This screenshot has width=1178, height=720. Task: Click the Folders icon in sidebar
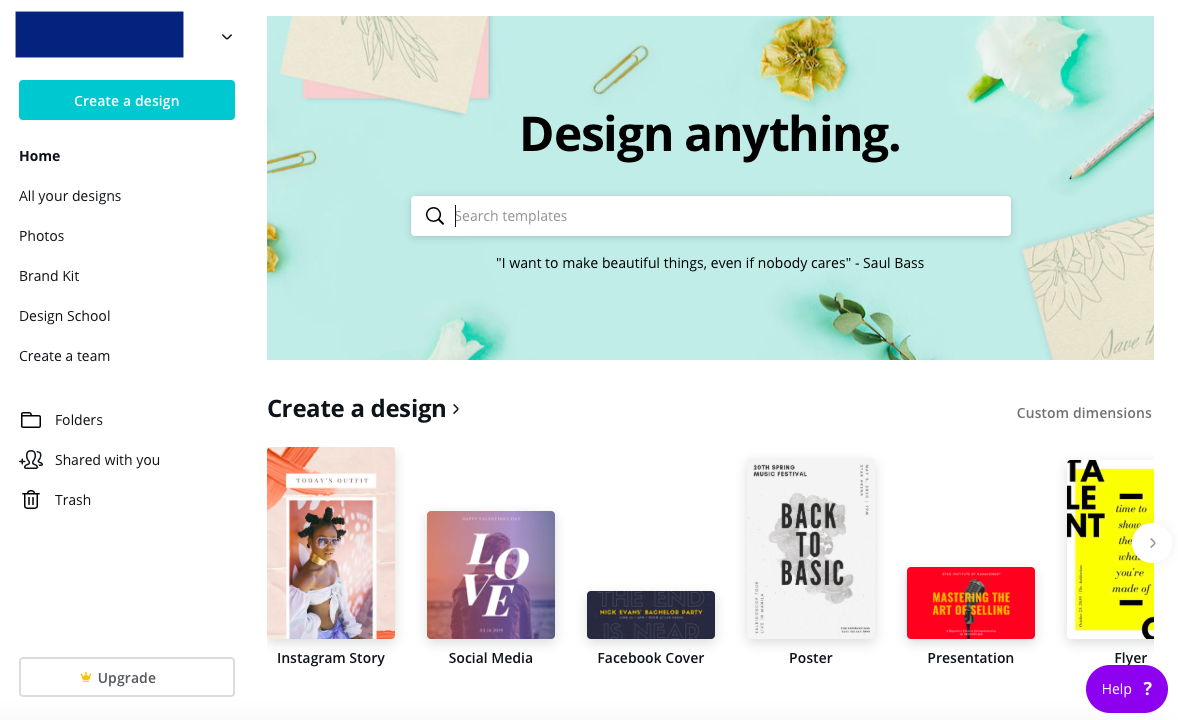pyautogui.click(x=31, y=420)
